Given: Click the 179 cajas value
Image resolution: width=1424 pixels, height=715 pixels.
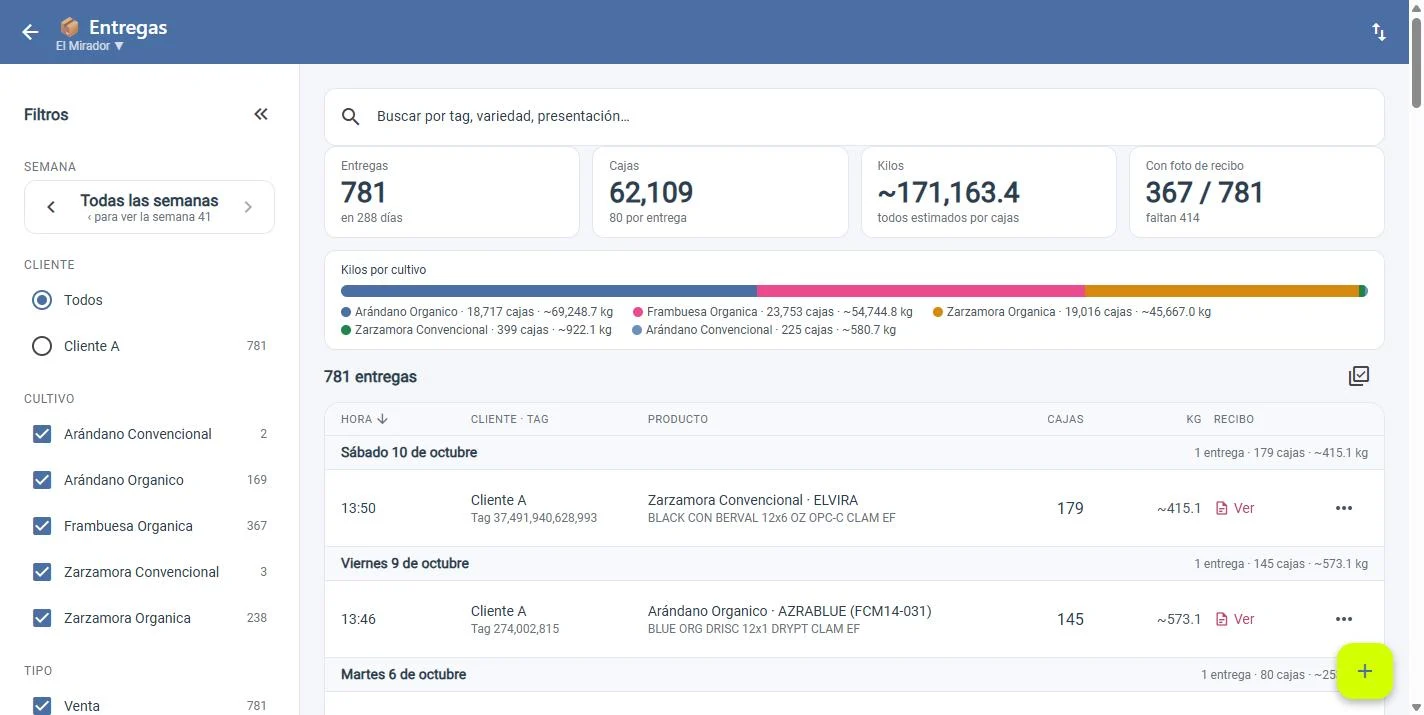Looking at the screenshot, I should [x=1070, y=508].
